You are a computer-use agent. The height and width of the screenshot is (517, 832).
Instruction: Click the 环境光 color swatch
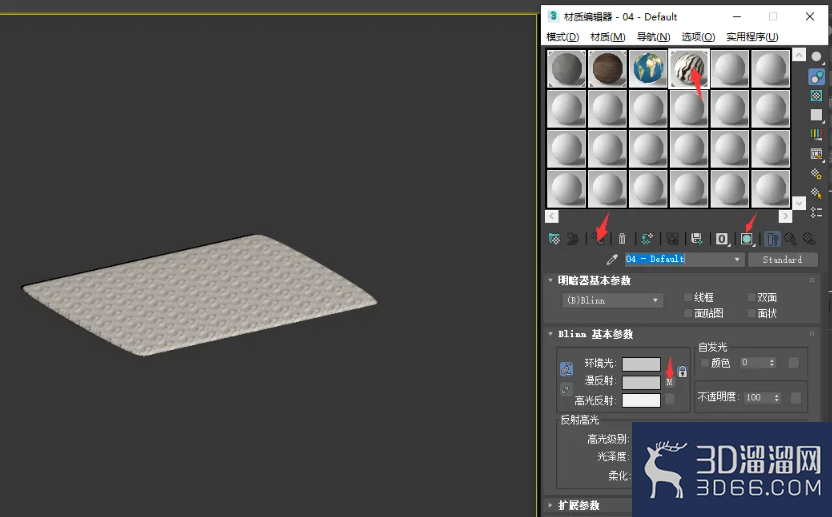coord(642,364)
